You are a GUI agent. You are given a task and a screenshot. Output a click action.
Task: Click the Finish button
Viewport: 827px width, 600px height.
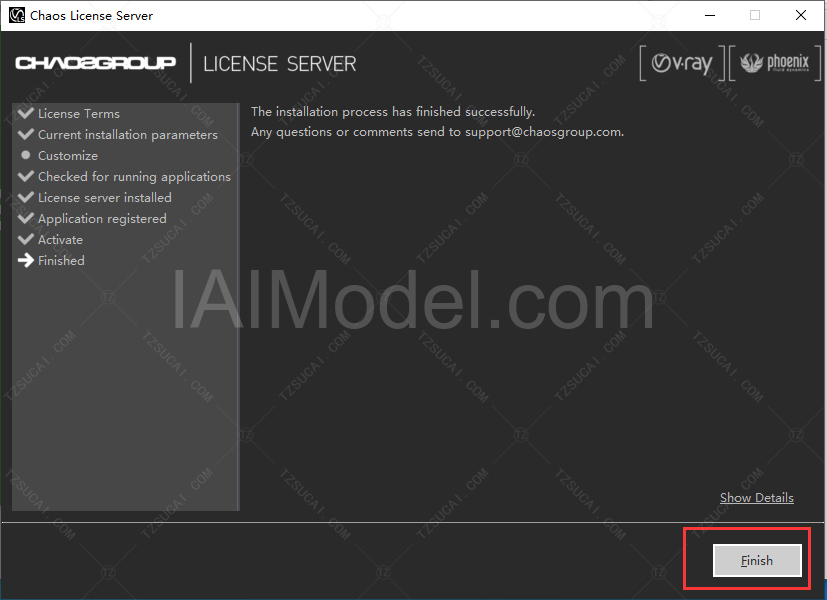point(757,560)
